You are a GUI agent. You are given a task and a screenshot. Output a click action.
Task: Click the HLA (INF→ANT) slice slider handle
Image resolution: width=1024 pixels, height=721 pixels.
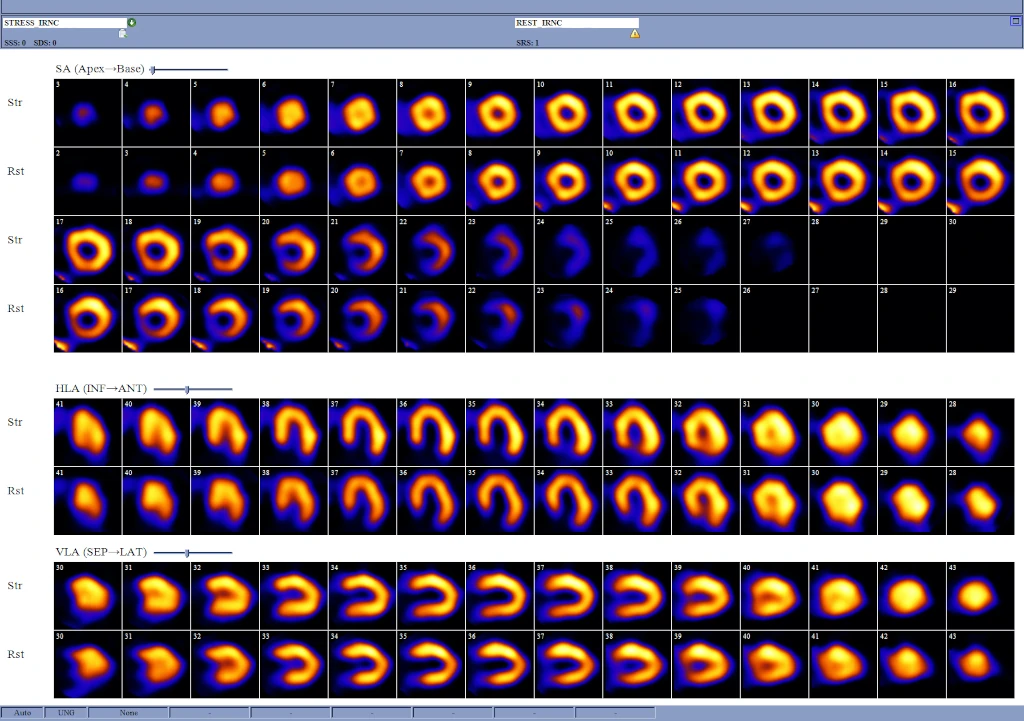187,389
